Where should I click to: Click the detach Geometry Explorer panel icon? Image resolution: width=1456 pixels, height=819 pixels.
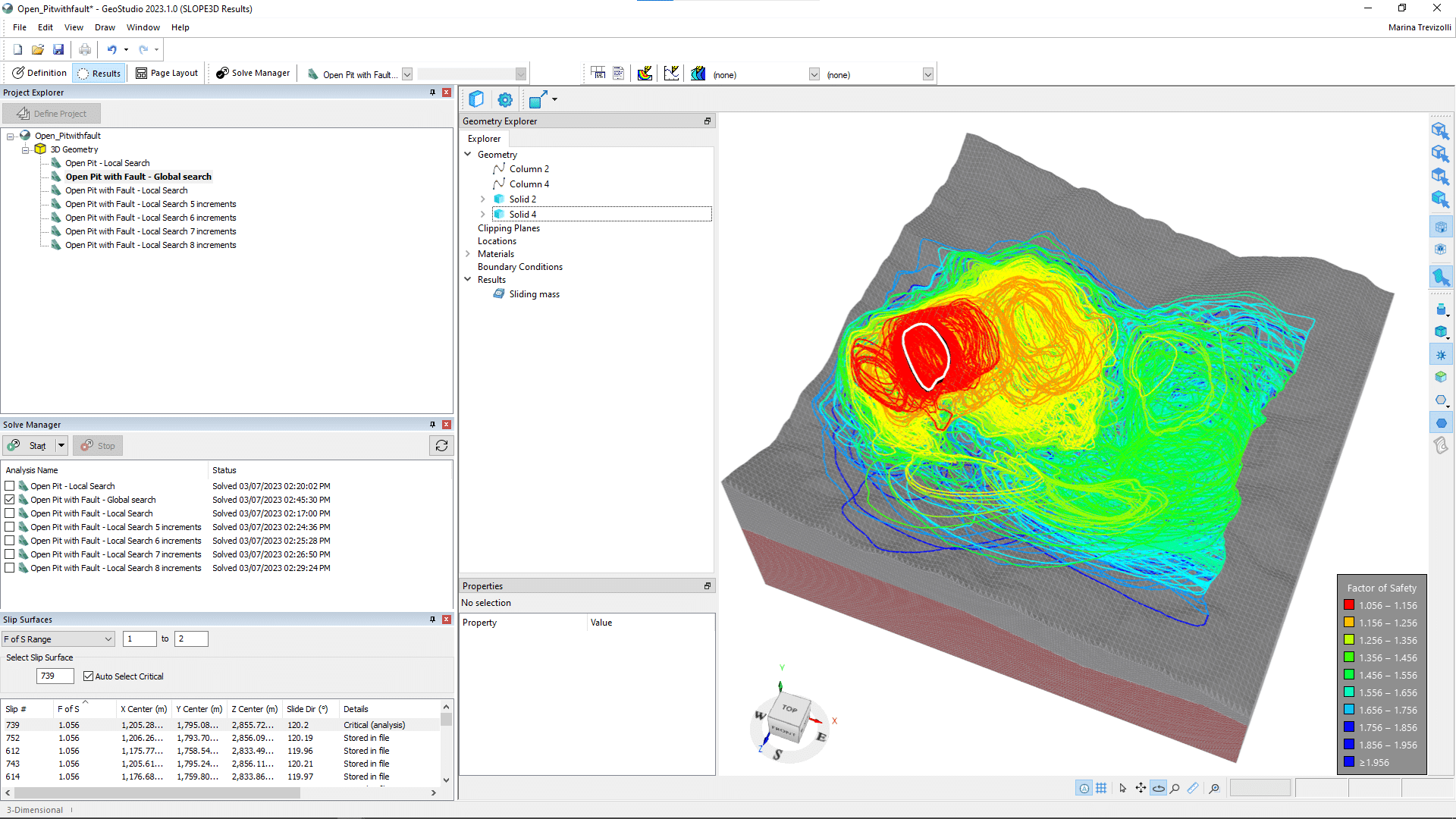point(707,120)
